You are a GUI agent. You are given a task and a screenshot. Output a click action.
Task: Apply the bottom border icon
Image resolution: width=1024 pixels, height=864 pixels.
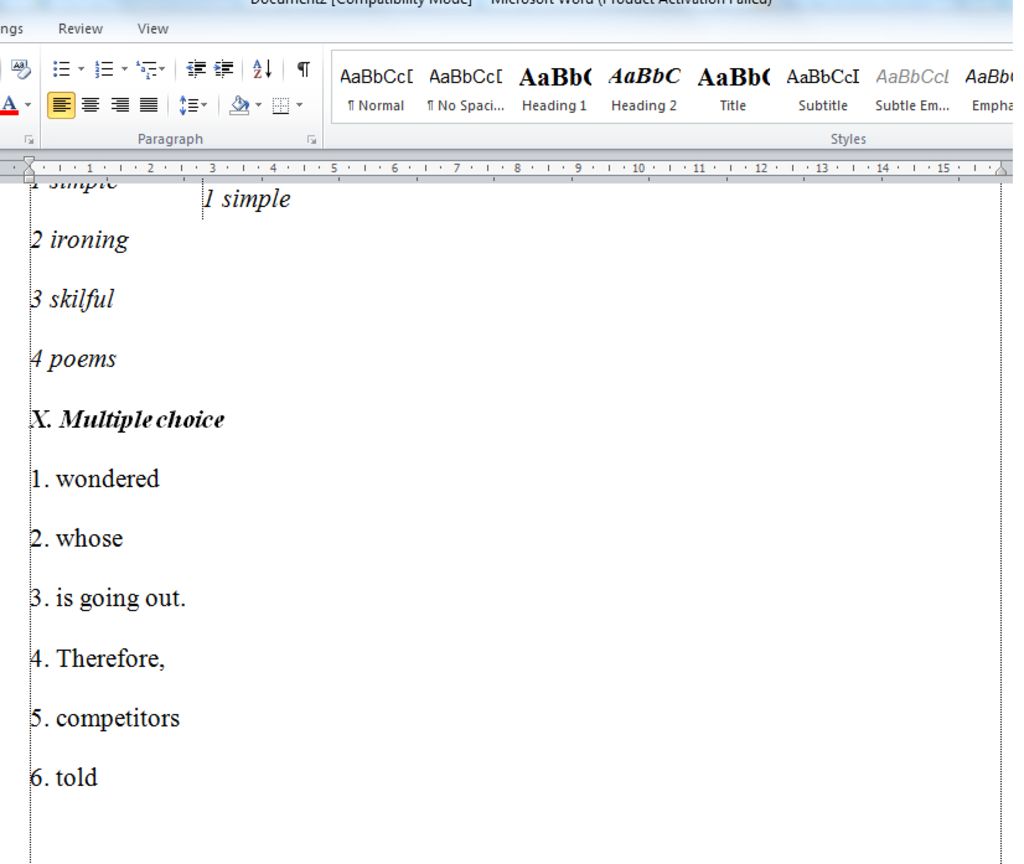(x=281, y=105)
